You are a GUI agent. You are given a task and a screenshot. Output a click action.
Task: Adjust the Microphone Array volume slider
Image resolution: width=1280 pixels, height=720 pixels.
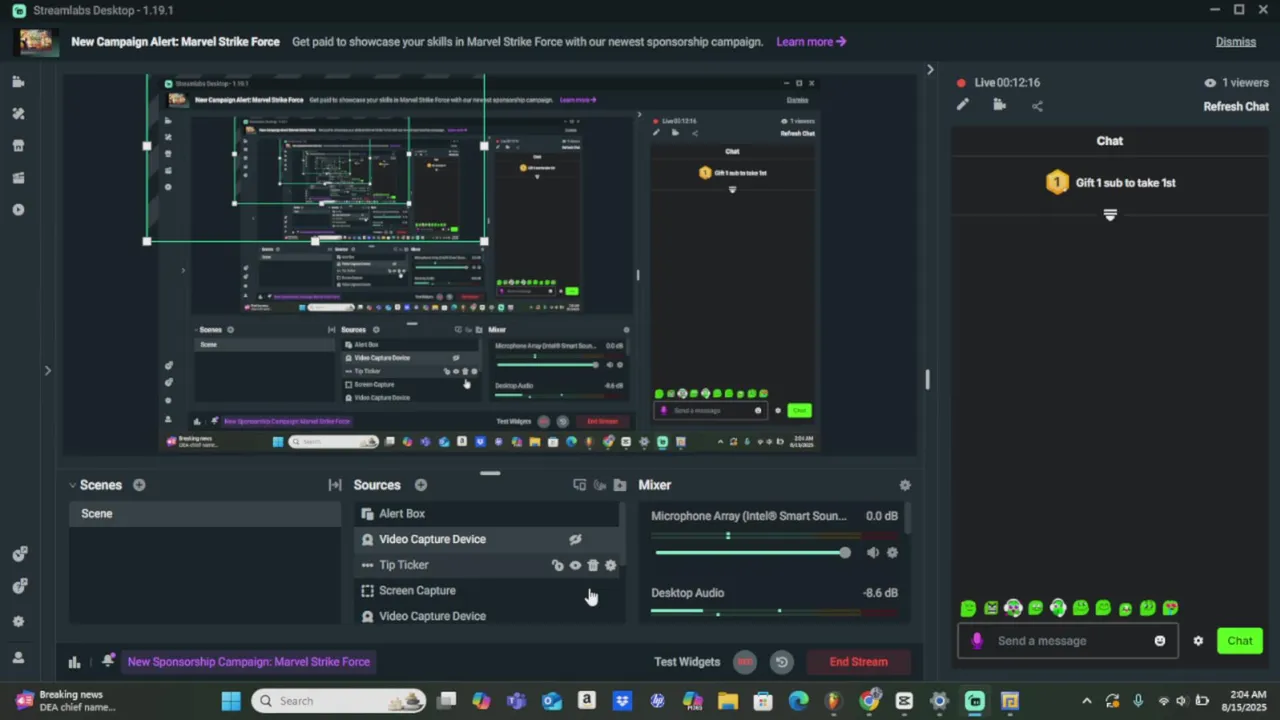[x=752, y=552]
